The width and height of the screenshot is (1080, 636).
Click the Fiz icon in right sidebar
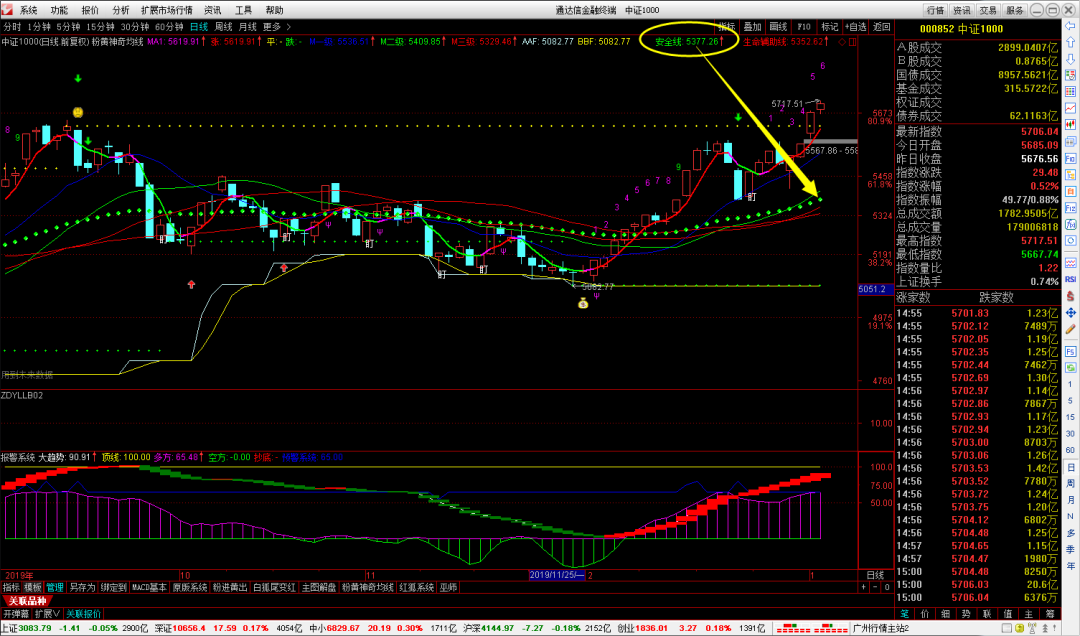point(1070,207)
